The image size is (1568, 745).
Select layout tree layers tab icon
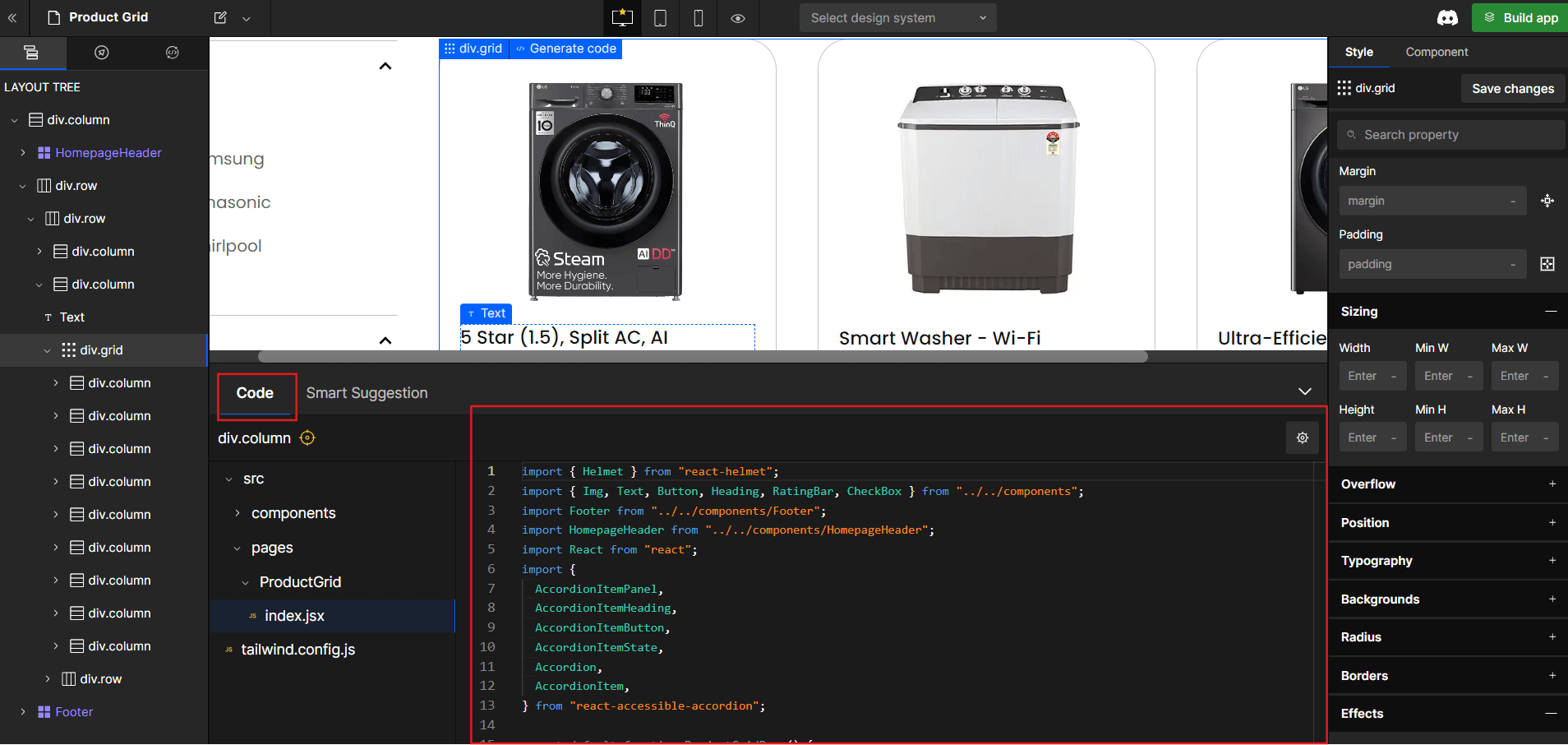pyautogui.click(x=31, y=53)
